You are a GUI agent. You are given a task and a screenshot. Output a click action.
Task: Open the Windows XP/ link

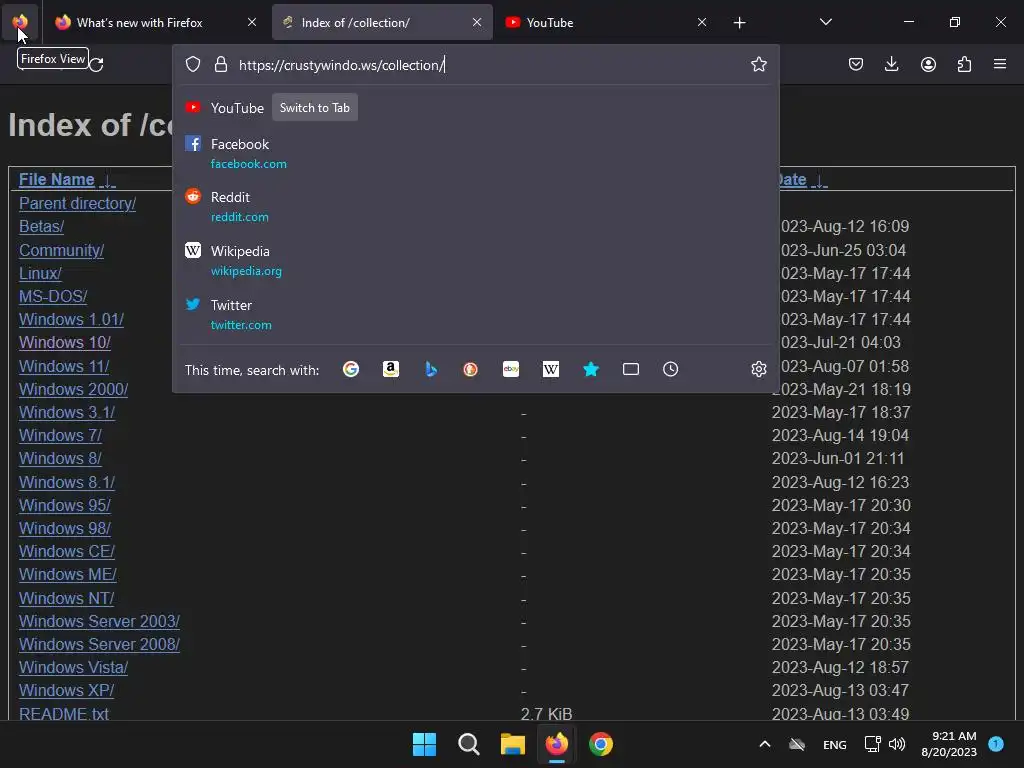point(67,691)
